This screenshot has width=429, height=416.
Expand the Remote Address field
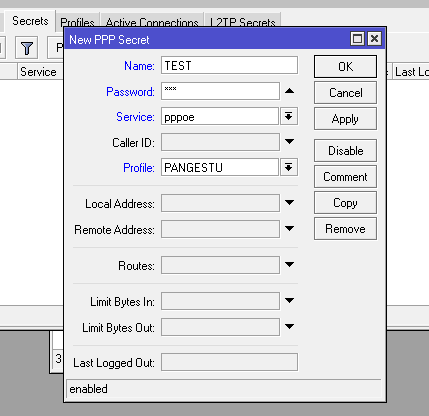click(289, 229)
